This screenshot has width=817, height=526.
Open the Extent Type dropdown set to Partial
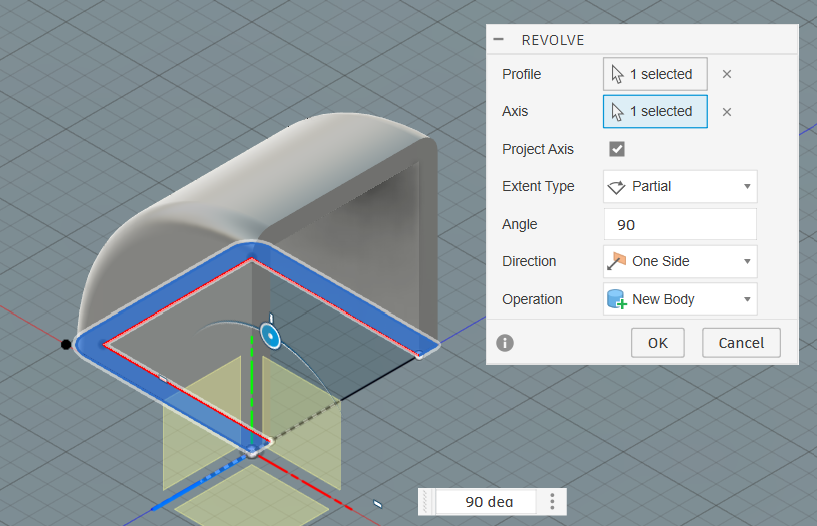680,186
